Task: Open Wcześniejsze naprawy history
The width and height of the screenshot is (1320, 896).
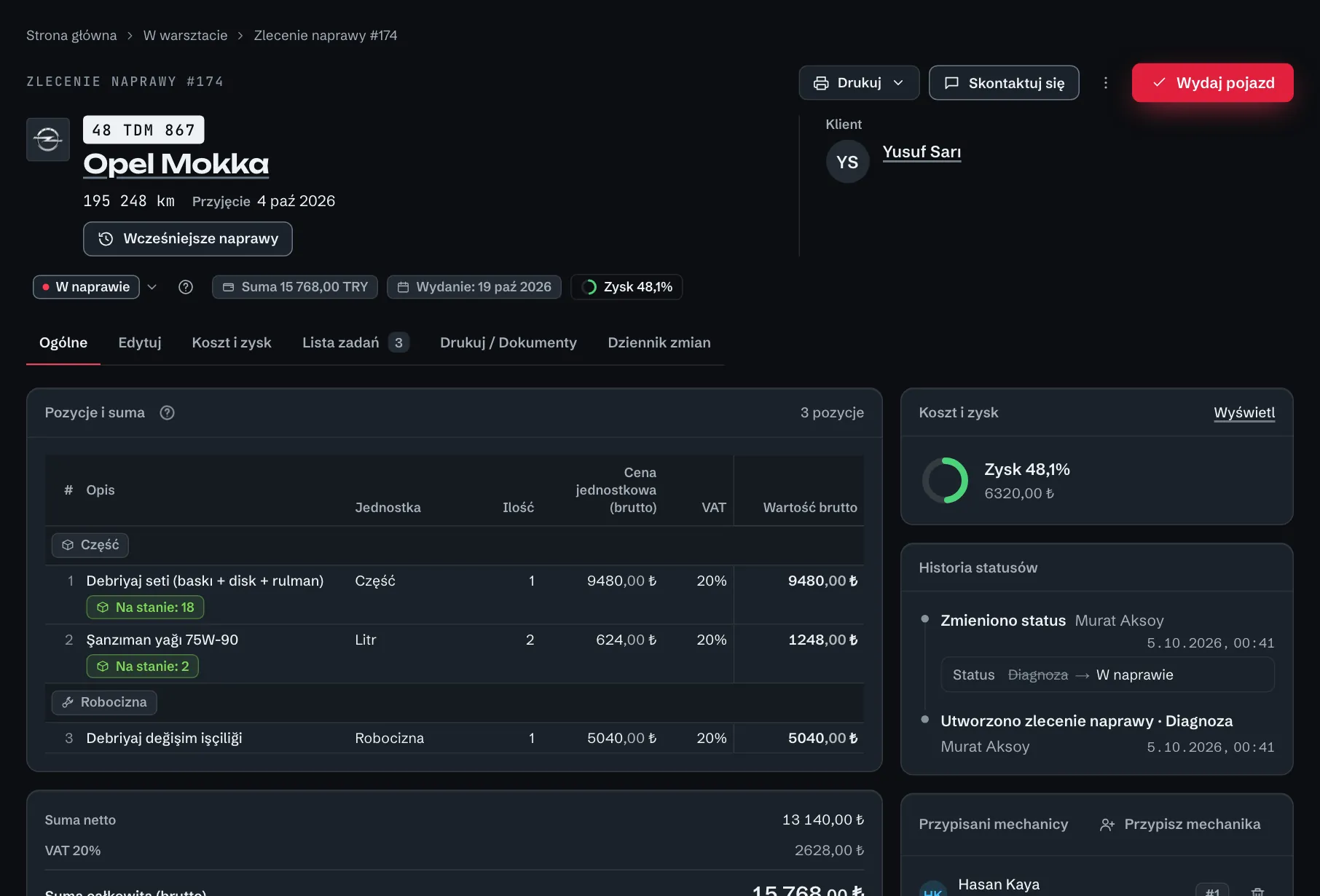Action: (x=188, y=239)
